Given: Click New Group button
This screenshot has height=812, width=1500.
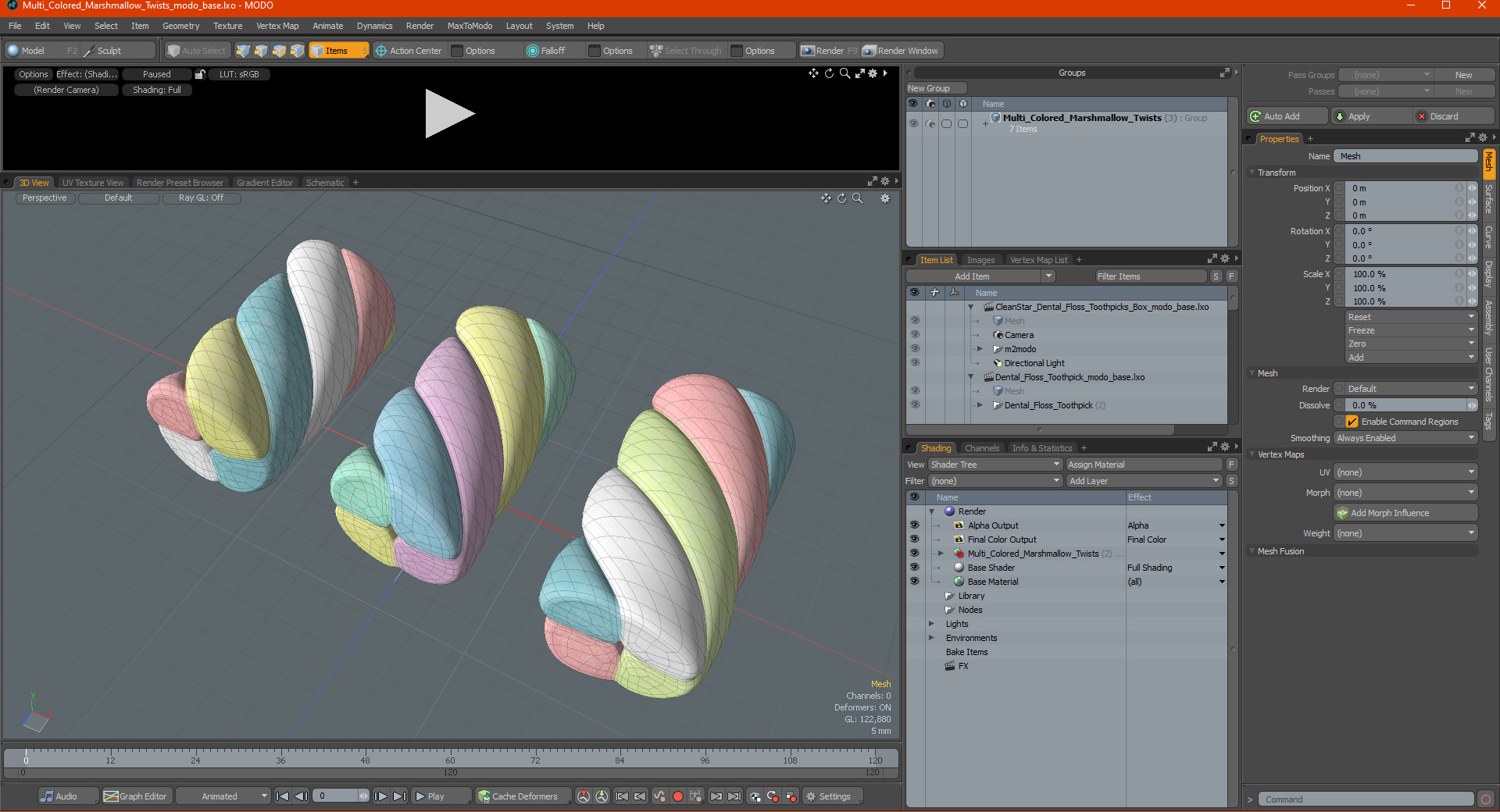Looking at the screenshot, I should pyautogui.click(x=936, y=88).
